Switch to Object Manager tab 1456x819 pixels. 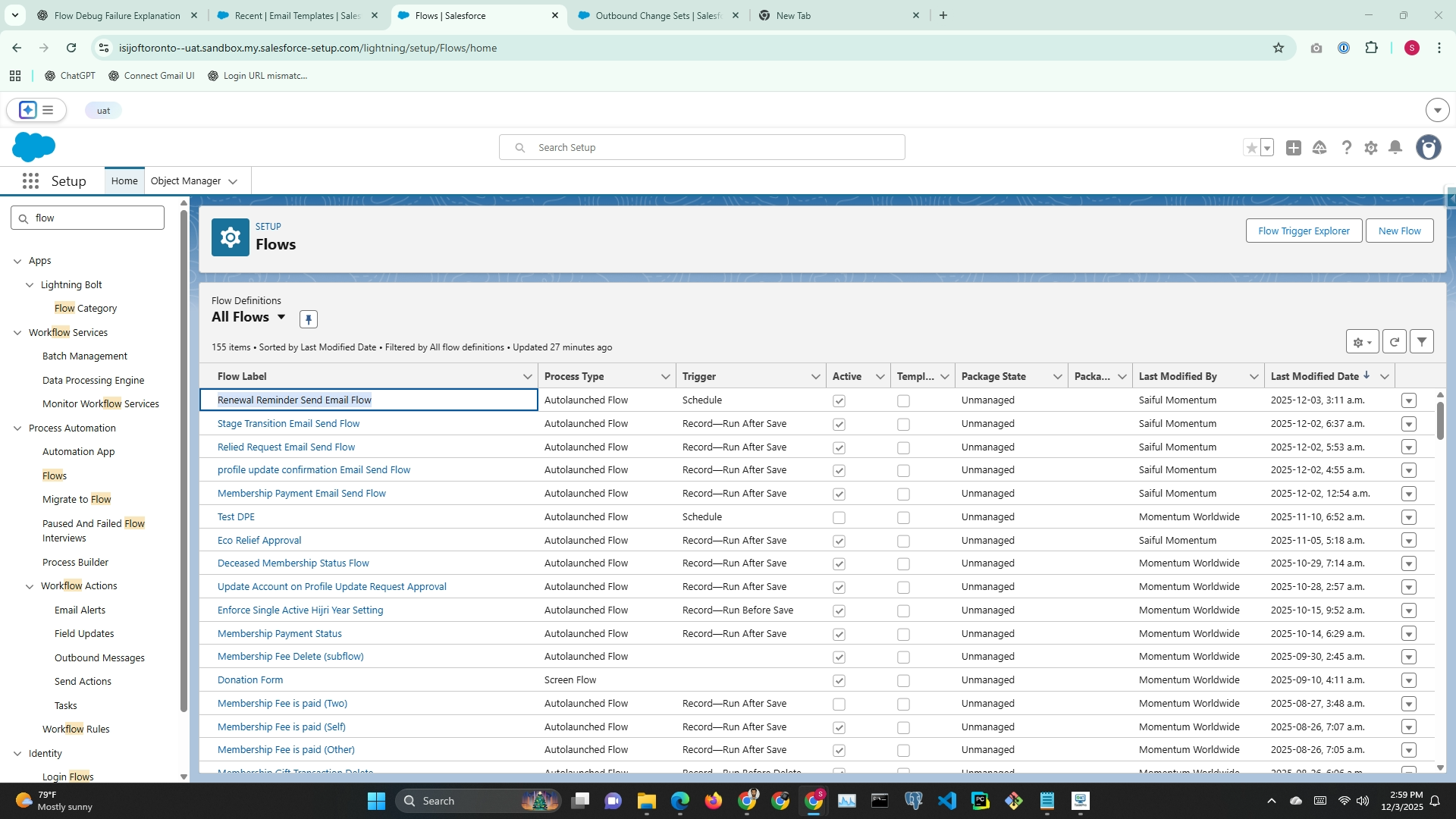(186, 181)
